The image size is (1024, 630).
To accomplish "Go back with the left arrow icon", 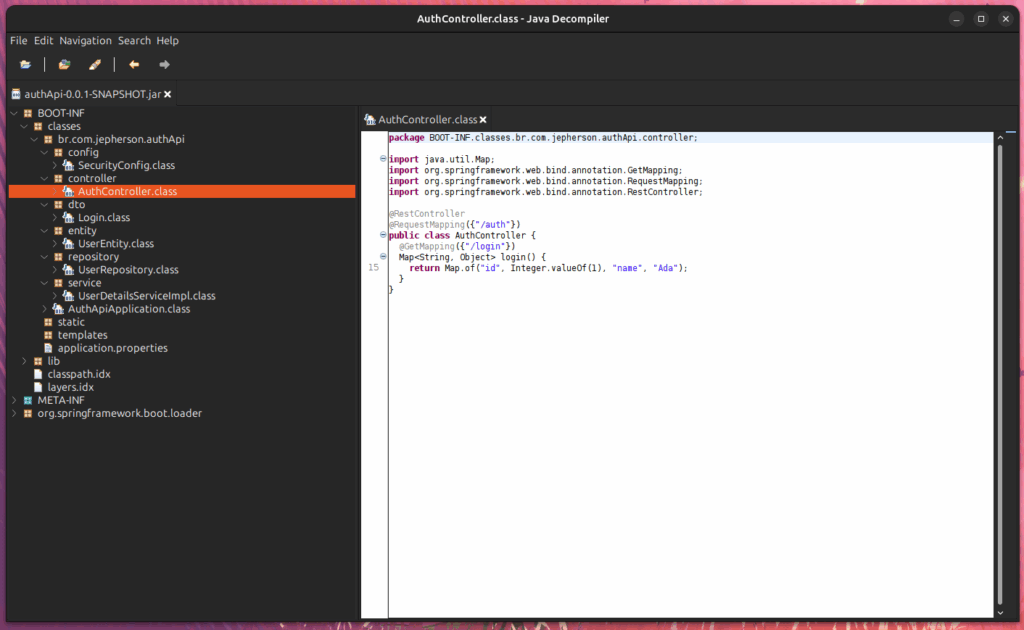I will pyautogui.click(x=134, y=65).
